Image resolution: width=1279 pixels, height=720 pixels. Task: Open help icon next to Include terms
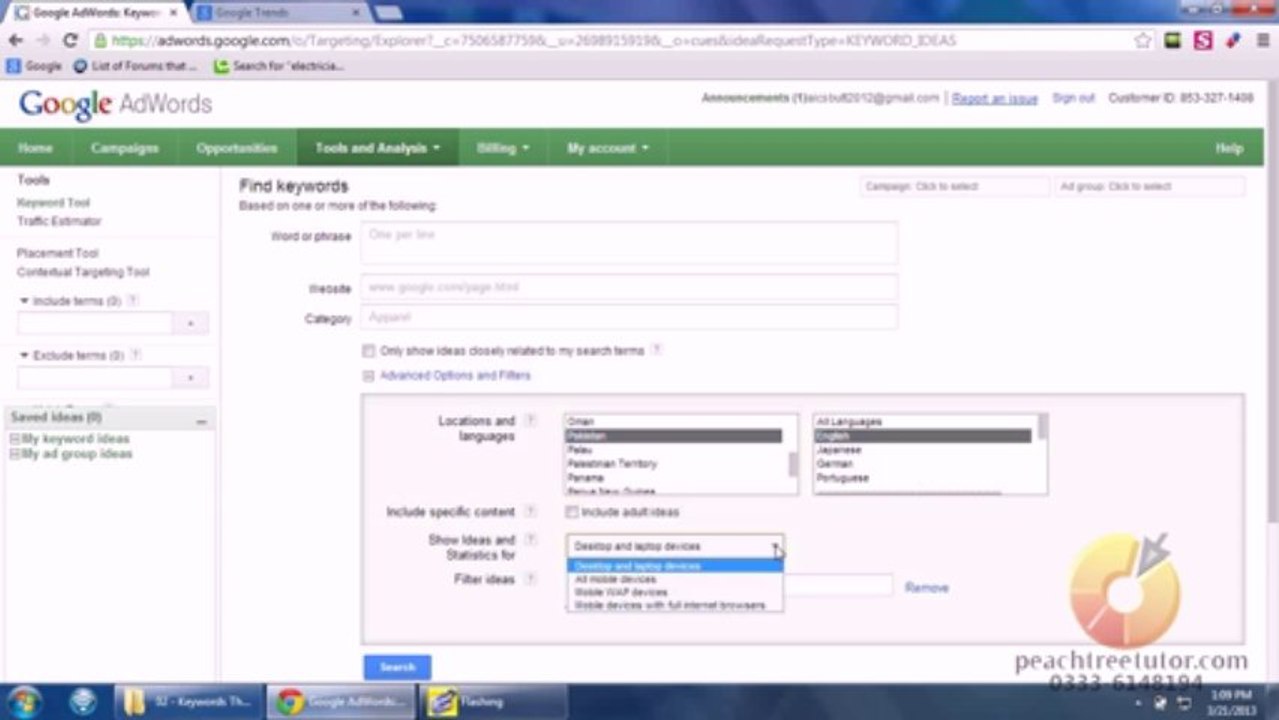133,301
